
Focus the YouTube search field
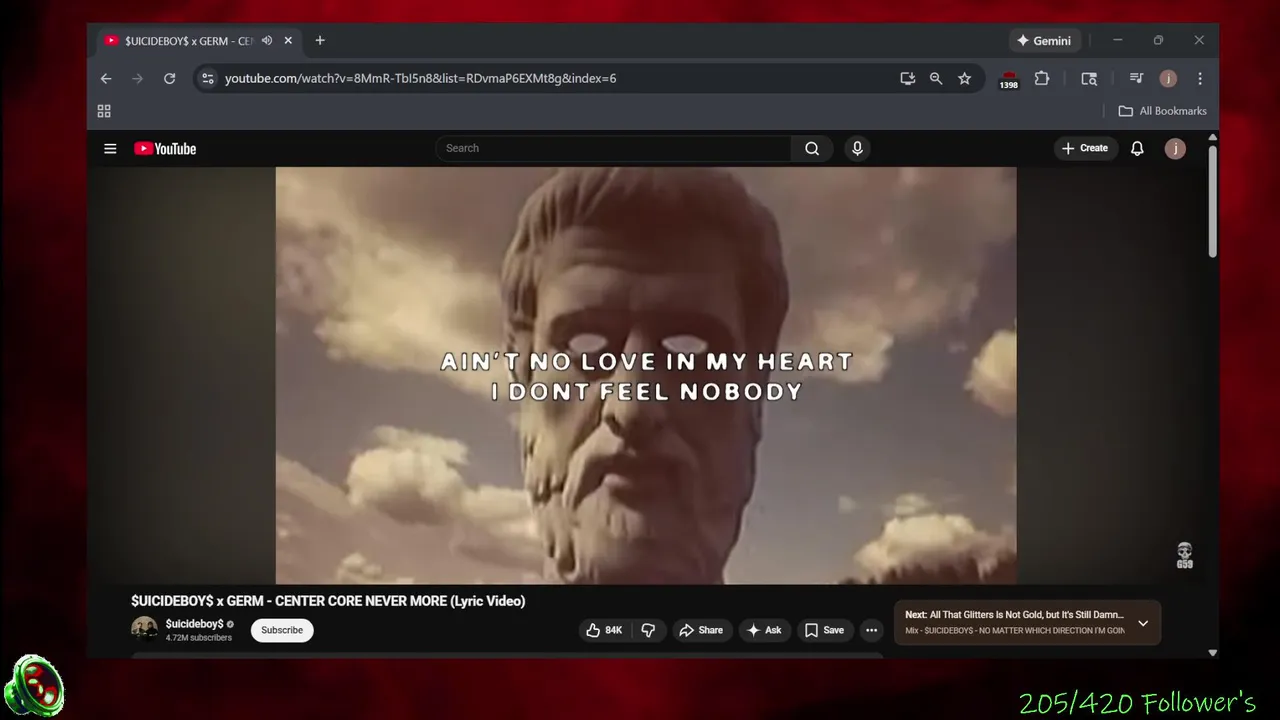coord(613,148)
